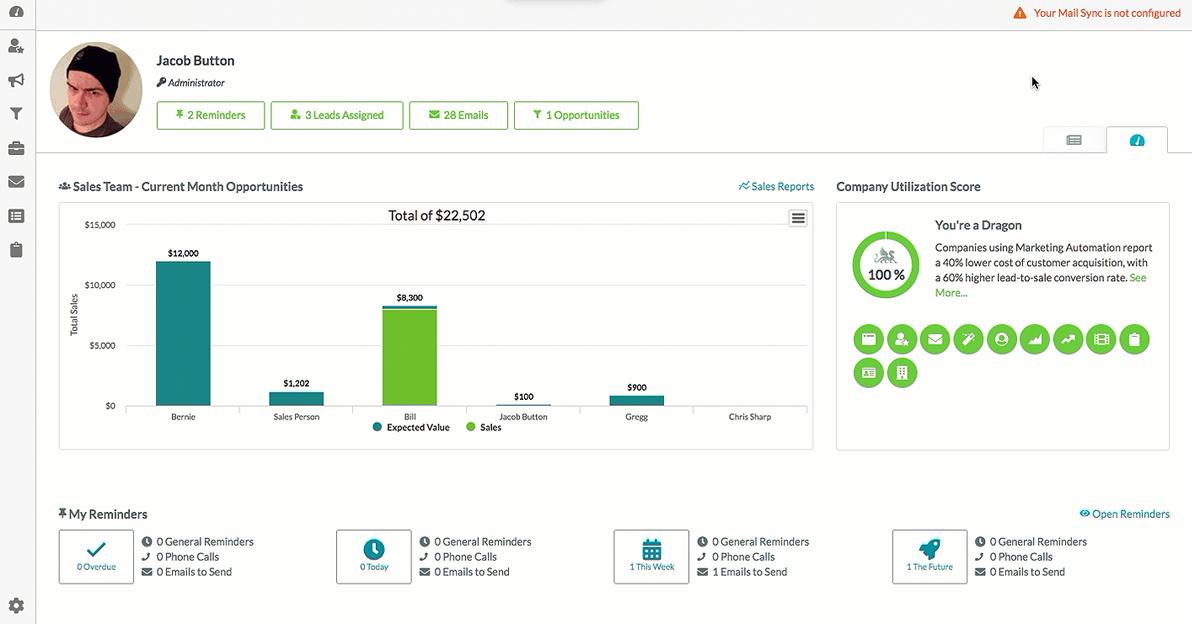Click Jacob Button's profile photo
The height and width of the screenshot is (629, 1200).
tap(96, 90)
